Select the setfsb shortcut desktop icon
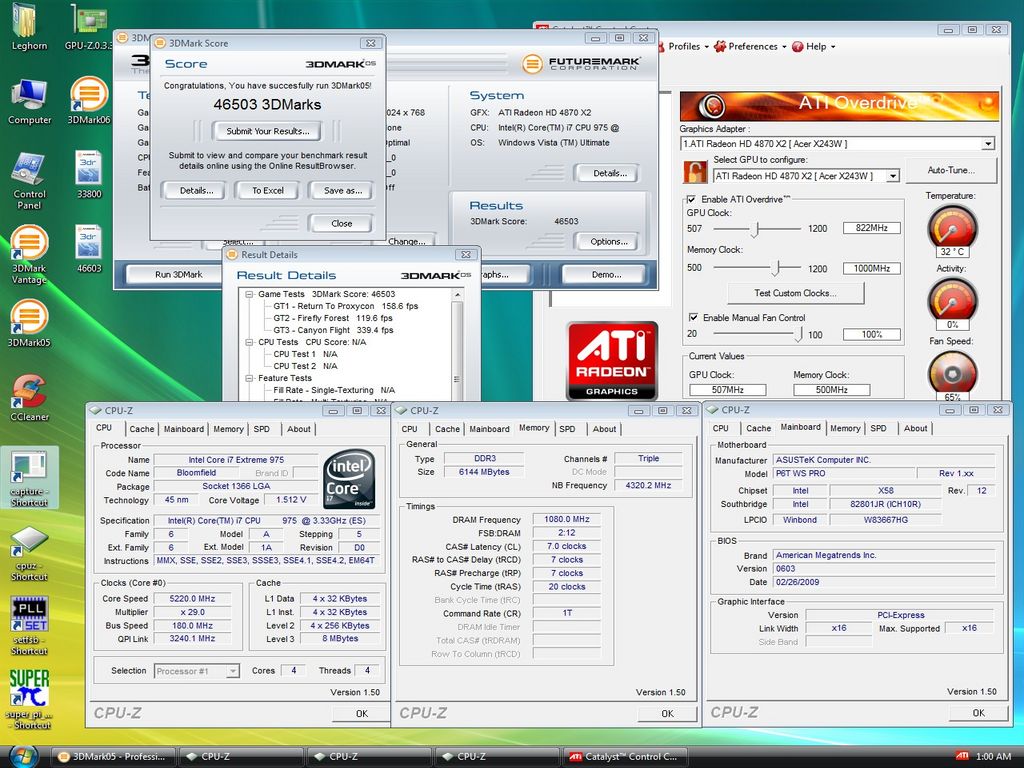 (x=29, y=627)
